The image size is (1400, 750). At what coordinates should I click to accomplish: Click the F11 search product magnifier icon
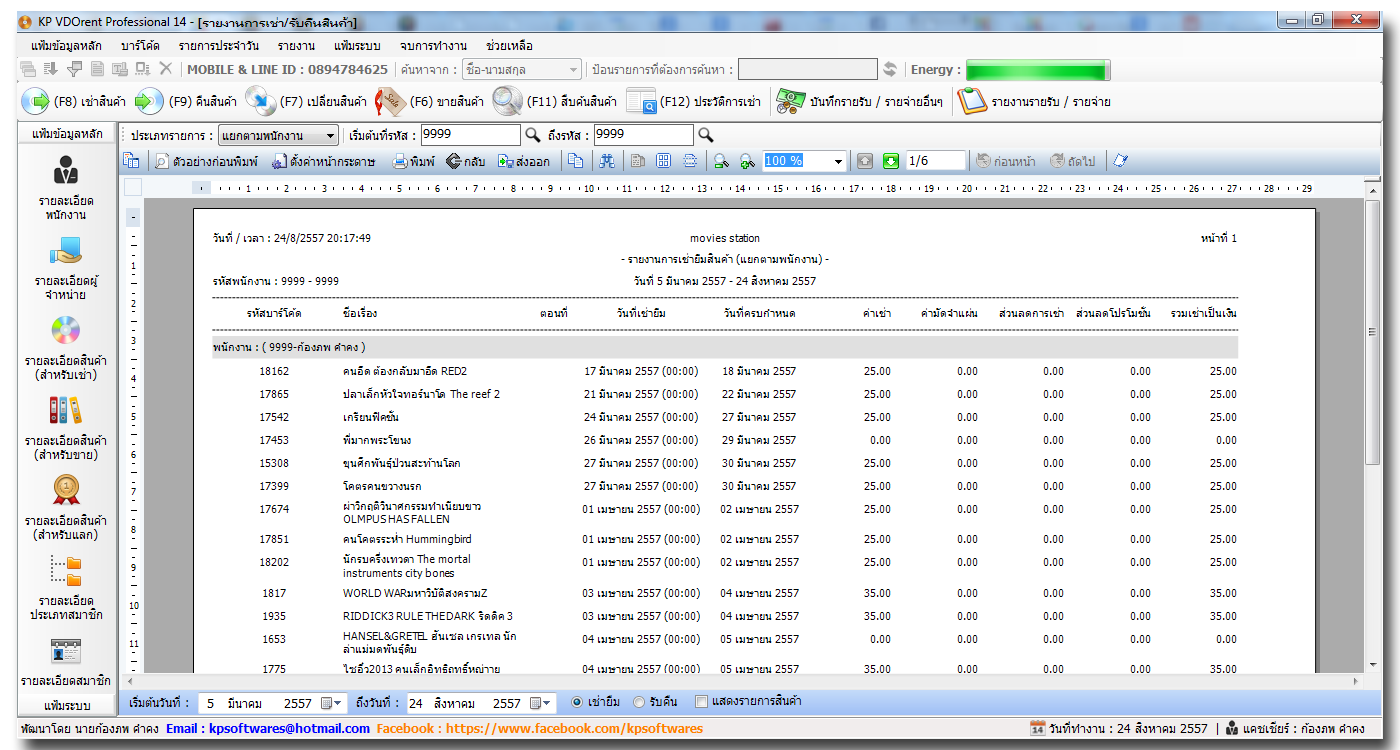507,101
